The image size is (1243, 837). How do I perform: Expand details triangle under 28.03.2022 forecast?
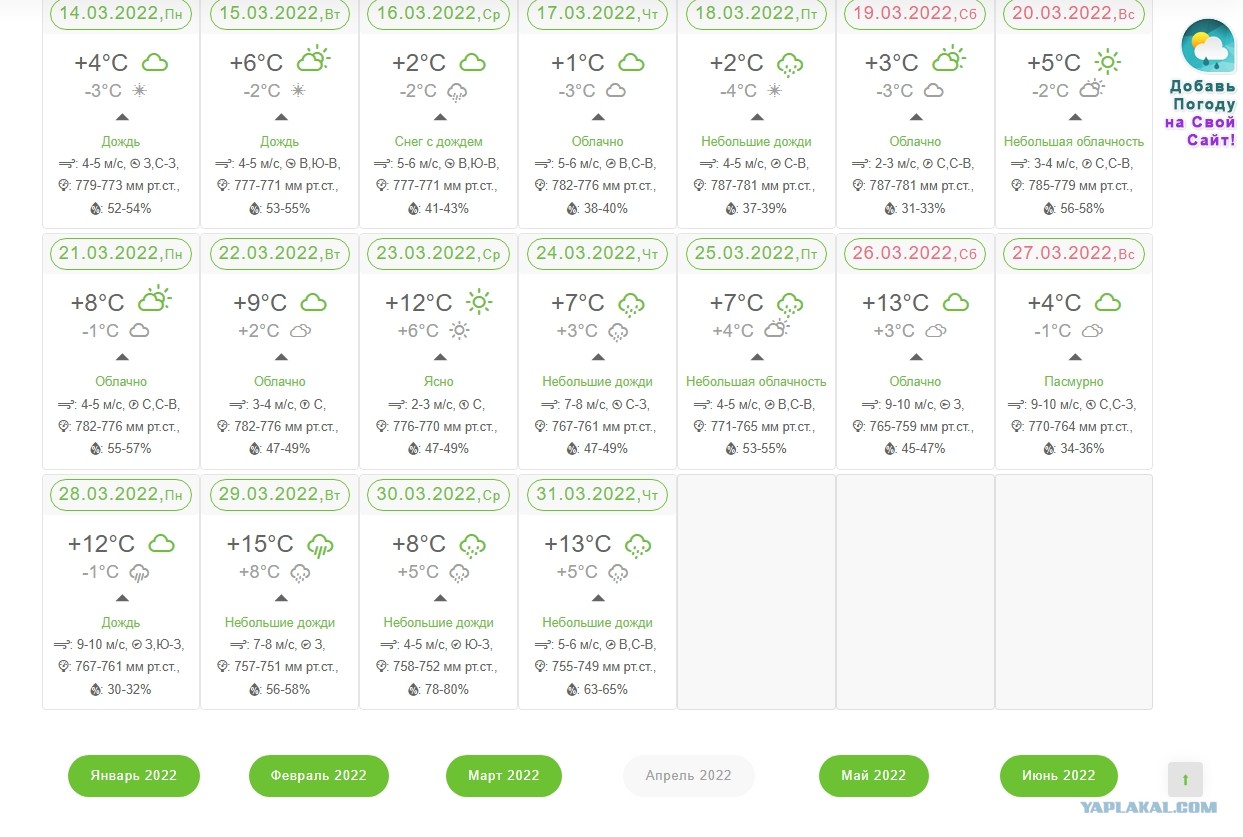pyautogui.click(x=122, y=598)
